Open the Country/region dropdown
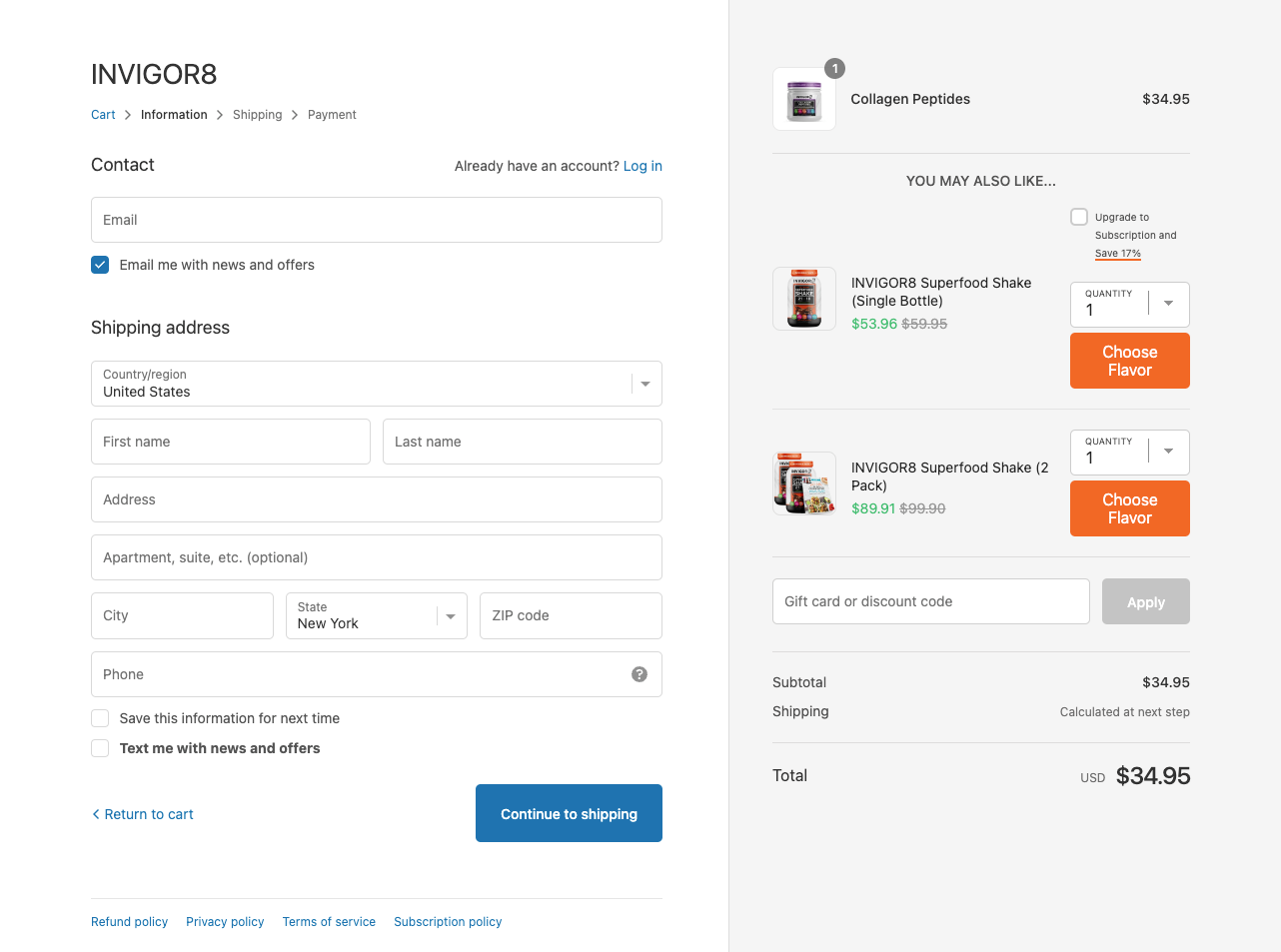Image resolution: width=1281 pixels, height=952 pixels. pos(377,384)
